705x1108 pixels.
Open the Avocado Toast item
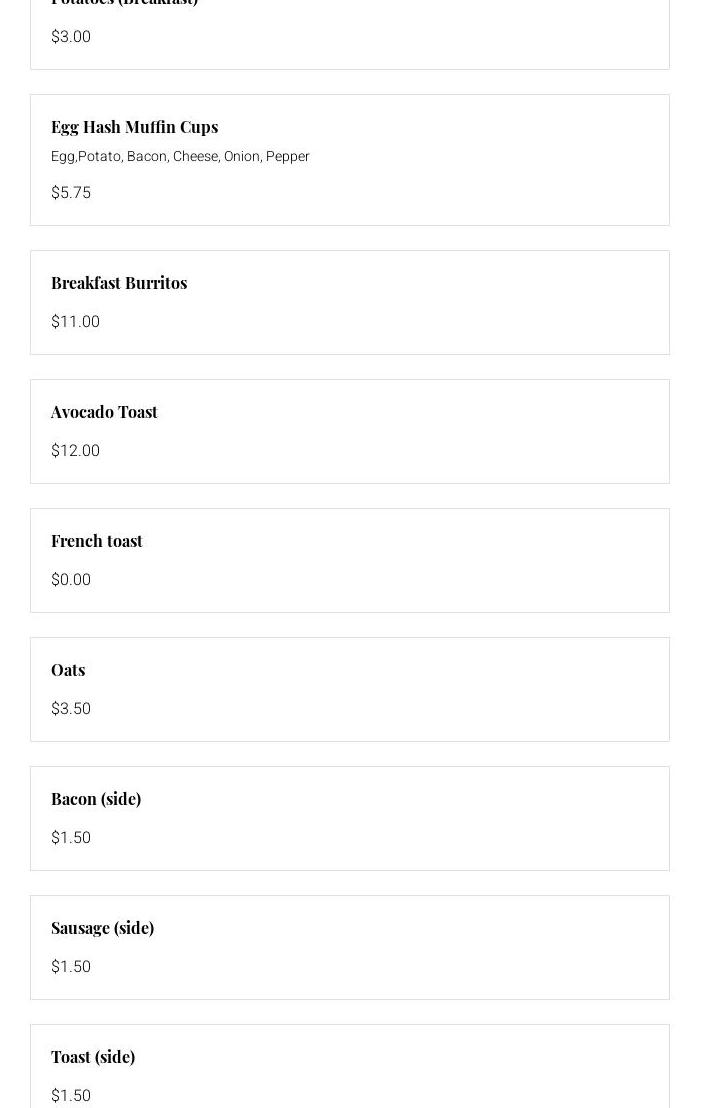pos(104,412)
